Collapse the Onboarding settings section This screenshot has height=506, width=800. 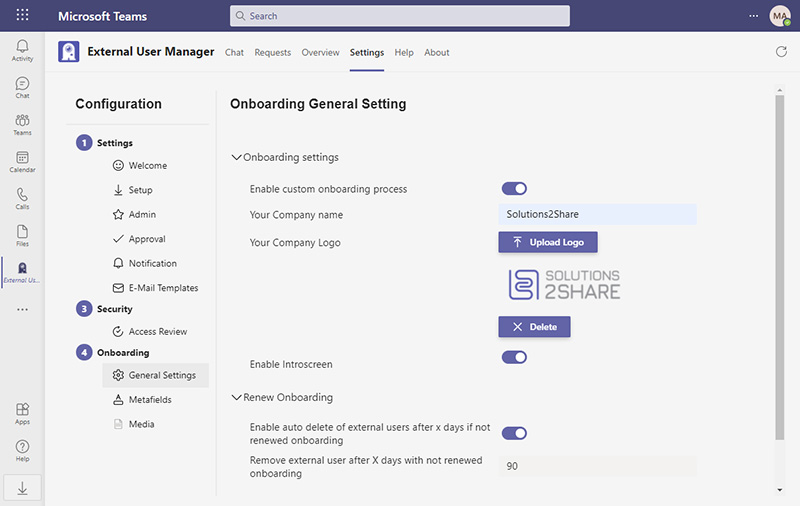point(285,157)
